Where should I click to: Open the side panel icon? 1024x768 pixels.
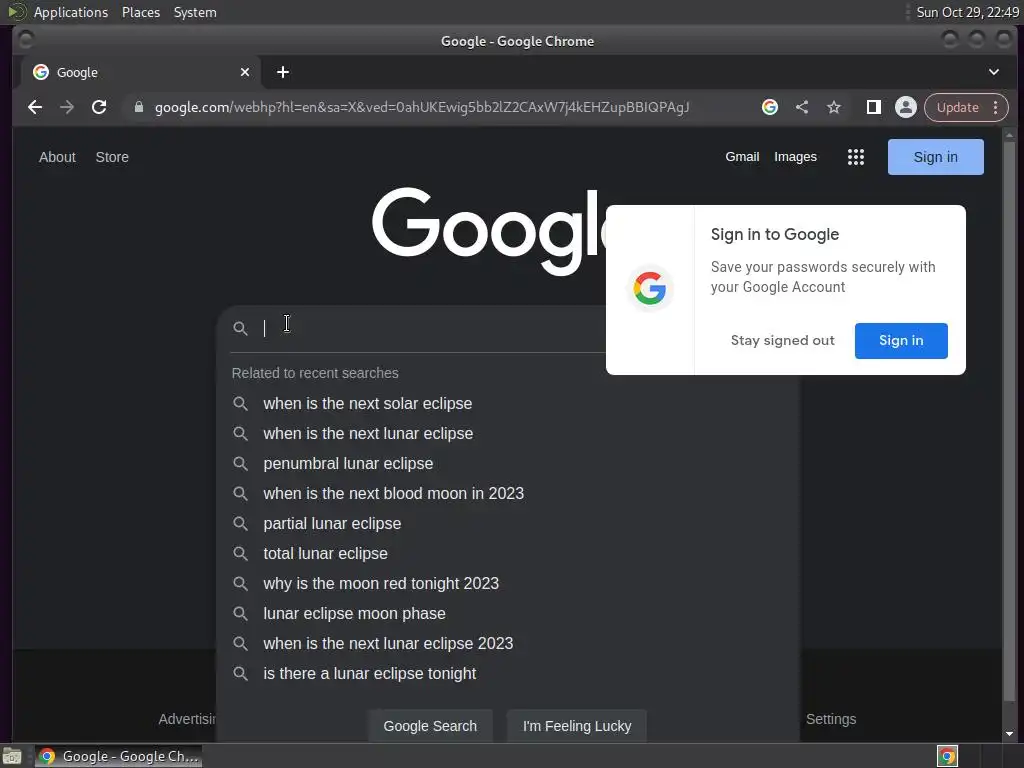pyautogui.click(x=874, y=107)
